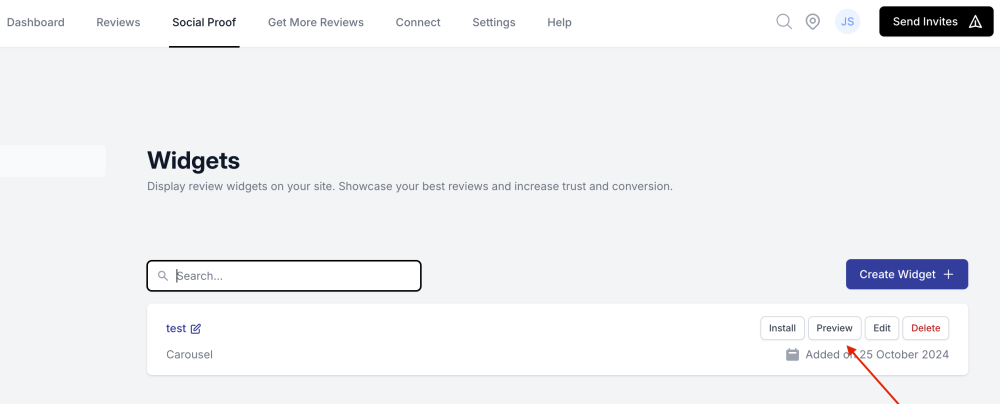Image resolution: width=1000 pixels, height=404 pixels.
Task: Click the calendar icon near added date
Action: click(x=792, y=354)
